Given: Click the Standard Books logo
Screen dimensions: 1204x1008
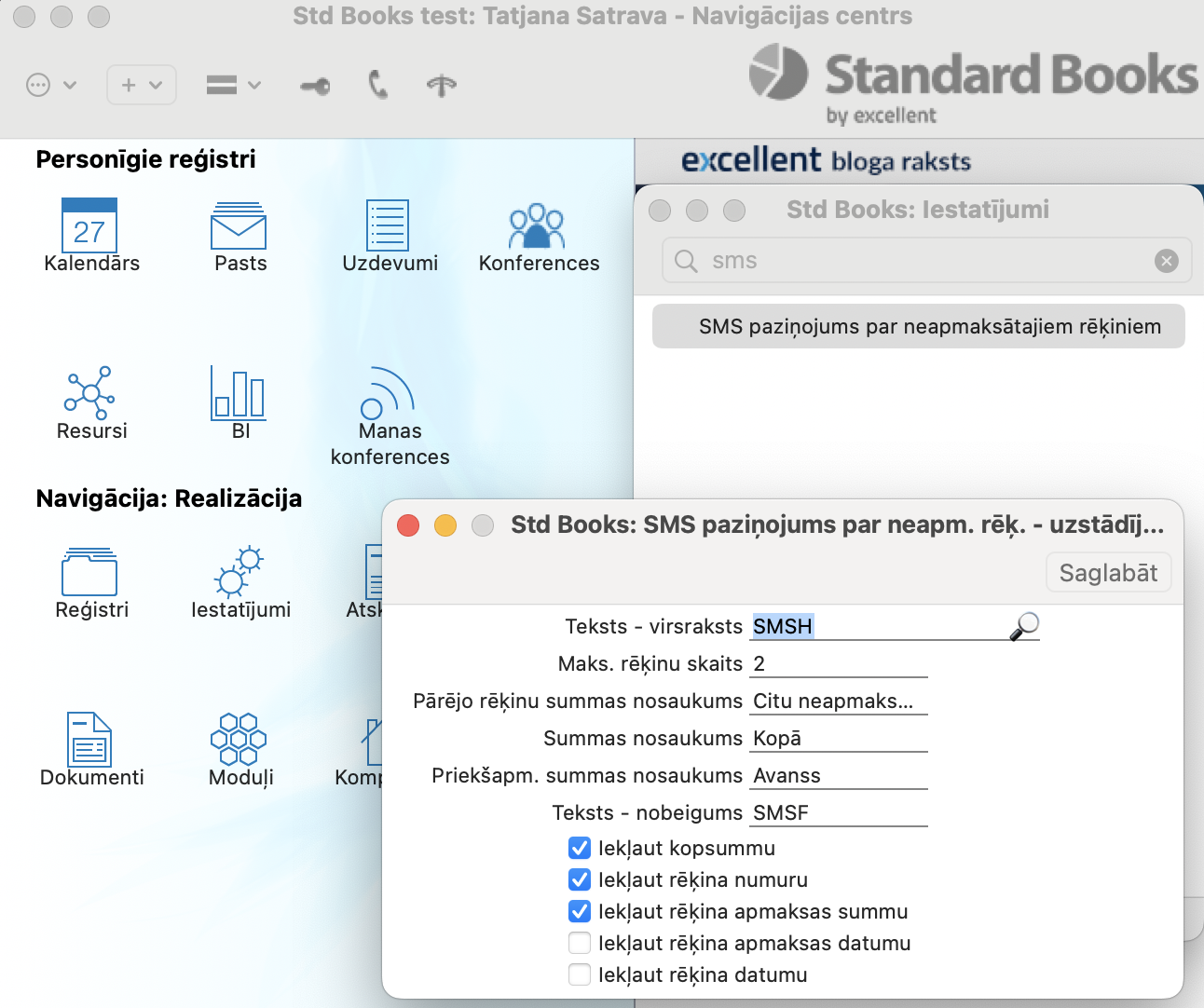Looking at the screenshot, I should 973,84.
